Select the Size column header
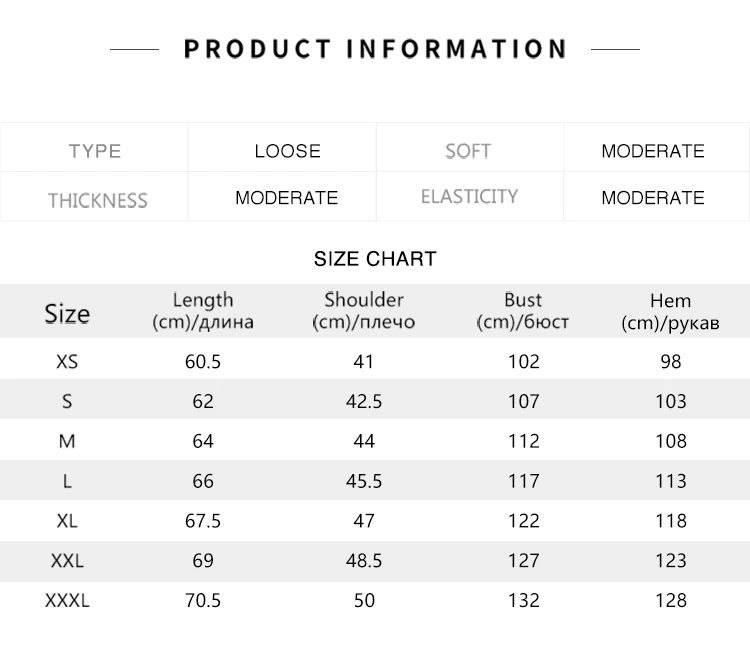The image size is (750, 646). pos(67,314)
